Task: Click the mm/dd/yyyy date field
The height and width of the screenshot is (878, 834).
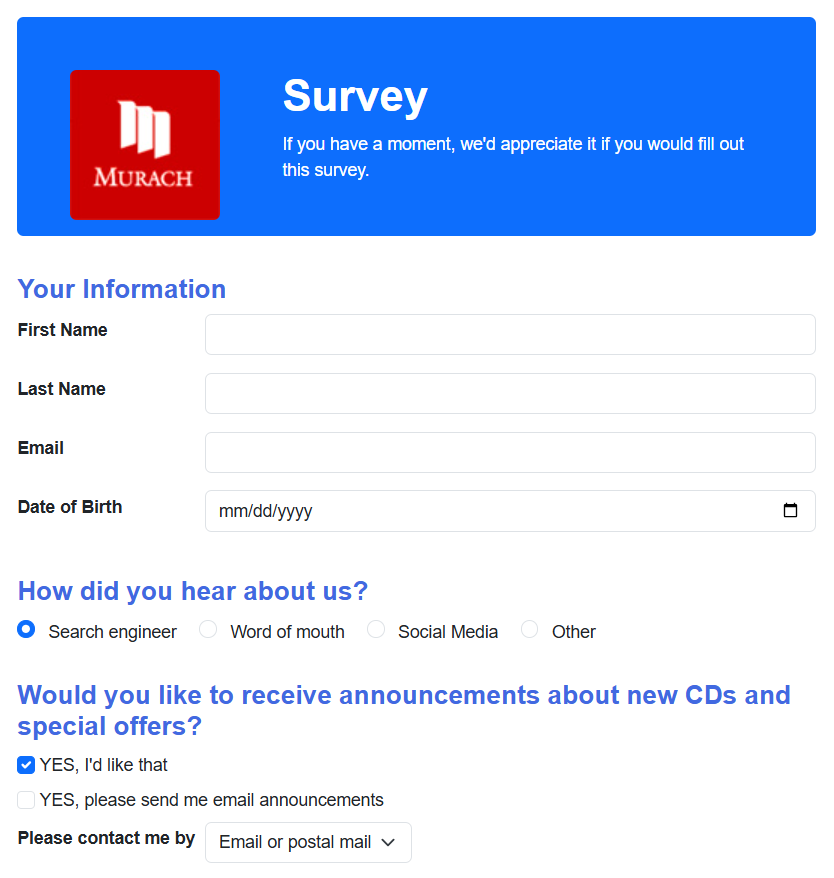Action: pos(510,511)
